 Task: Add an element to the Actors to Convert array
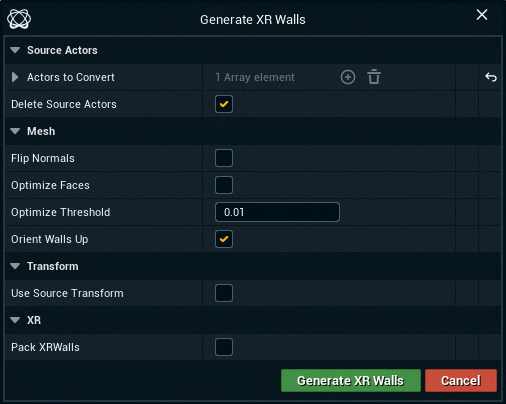pos(348,77)
